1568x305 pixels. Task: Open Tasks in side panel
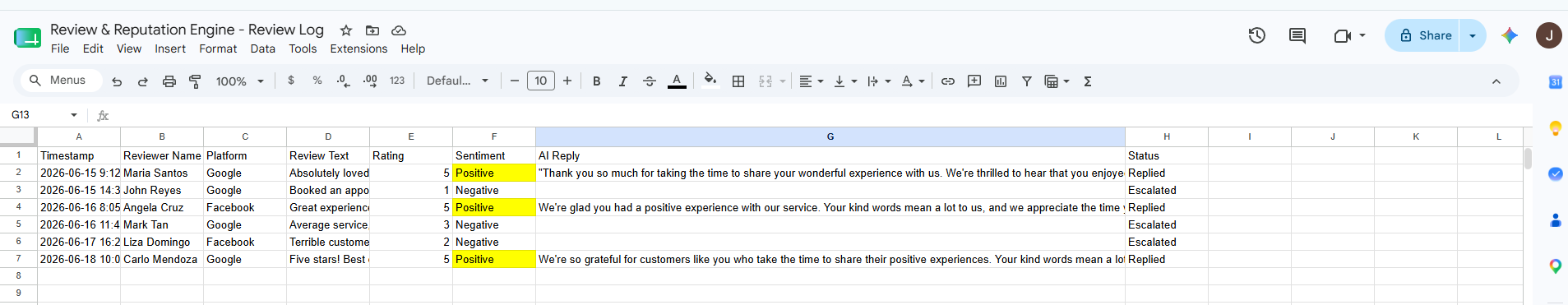pyautogui.click(x=1556, y=173)
